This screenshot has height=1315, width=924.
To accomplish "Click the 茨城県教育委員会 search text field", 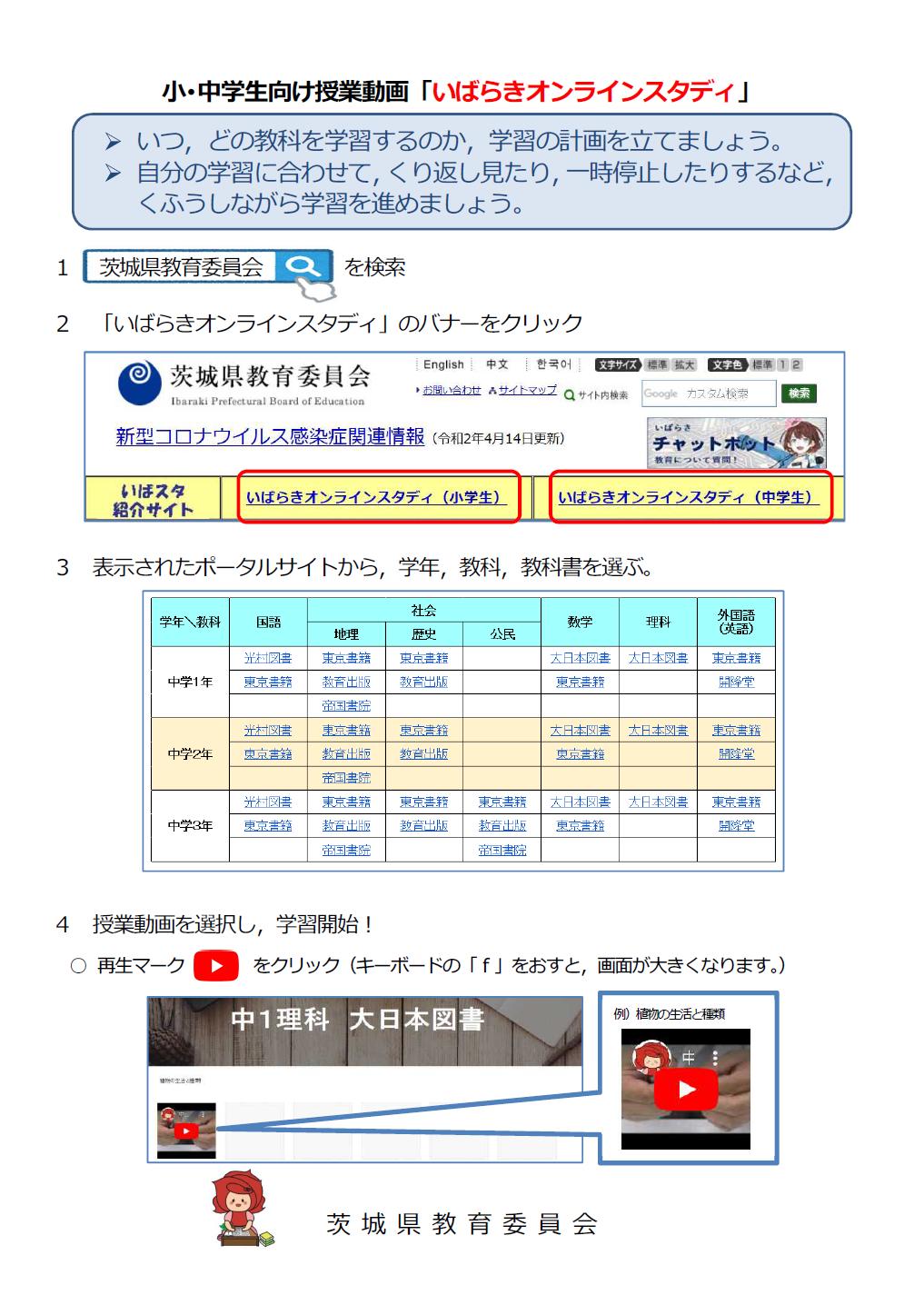I will coord(181,267).
